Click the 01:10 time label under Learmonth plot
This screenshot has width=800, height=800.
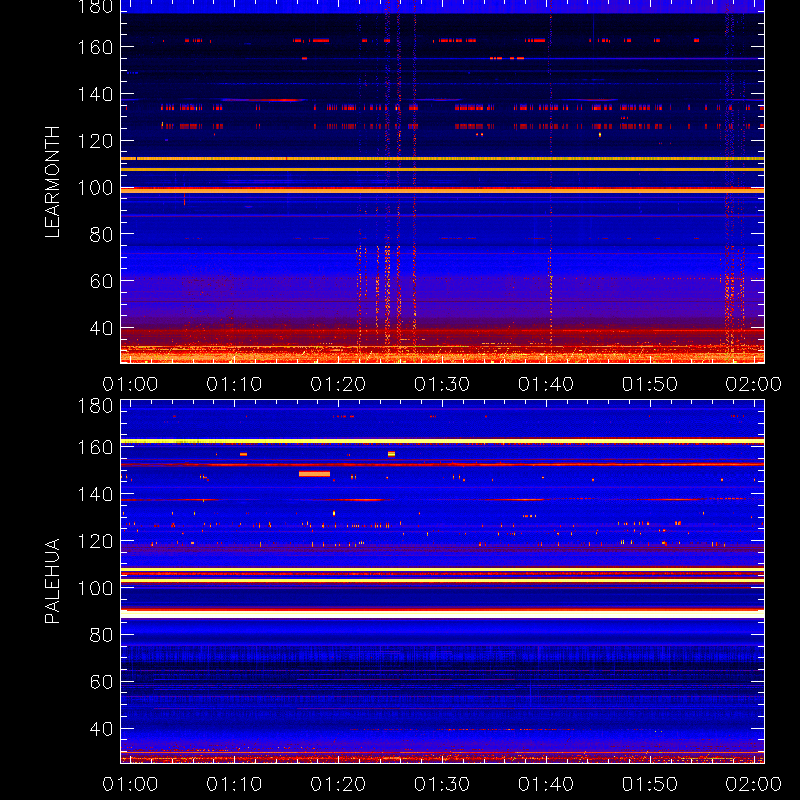click(x=234, y=384)
